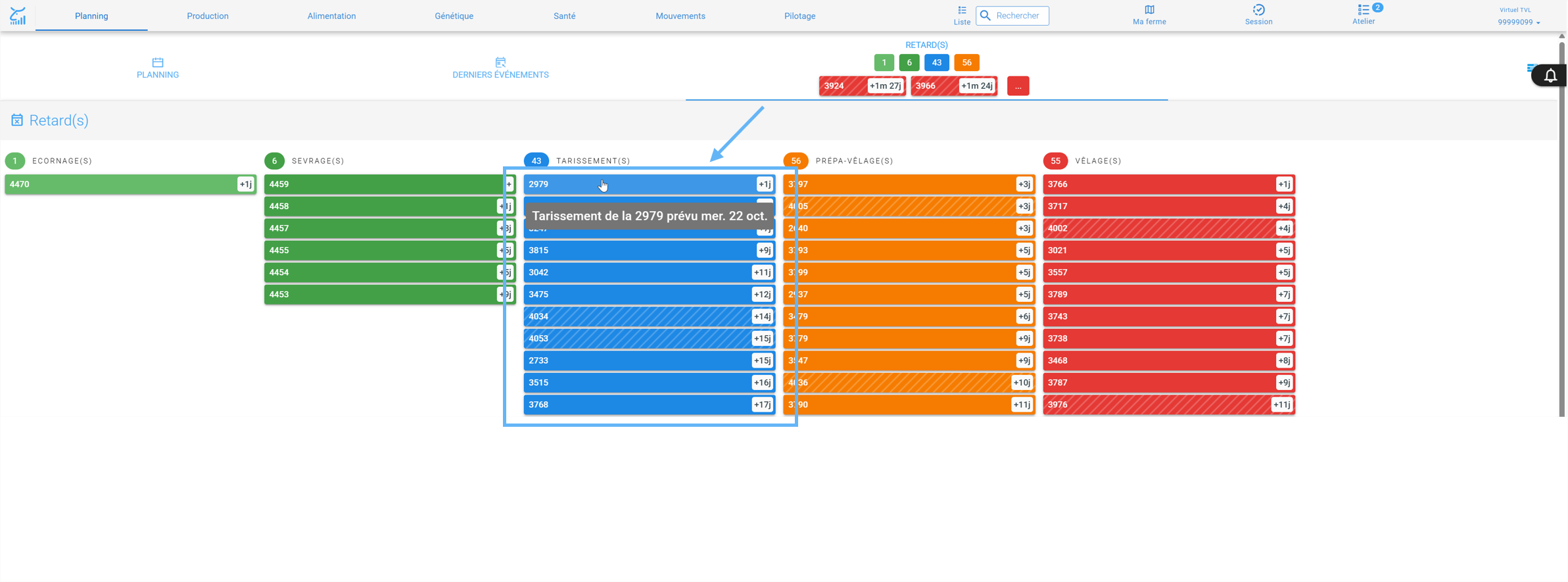Click the Derniers événements calendar icon

(500, 62)
